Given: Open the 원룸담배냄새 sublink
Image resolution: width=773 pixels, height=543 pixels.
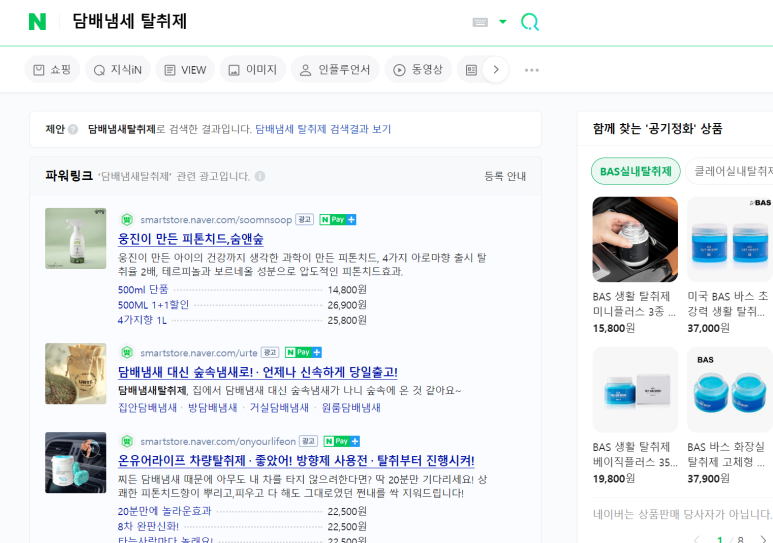Looking at the screenshot, I should [x=351, y=407].
